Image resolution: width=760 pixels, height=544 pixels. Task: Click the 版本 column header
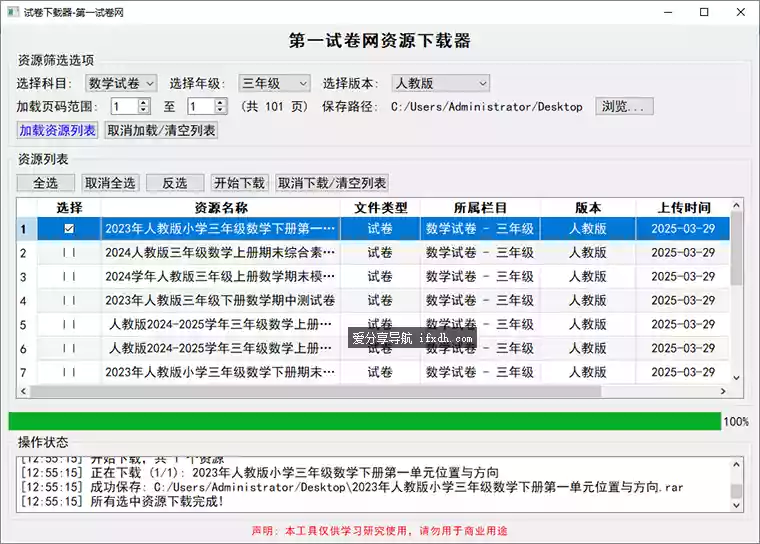(x=588, y=208)
